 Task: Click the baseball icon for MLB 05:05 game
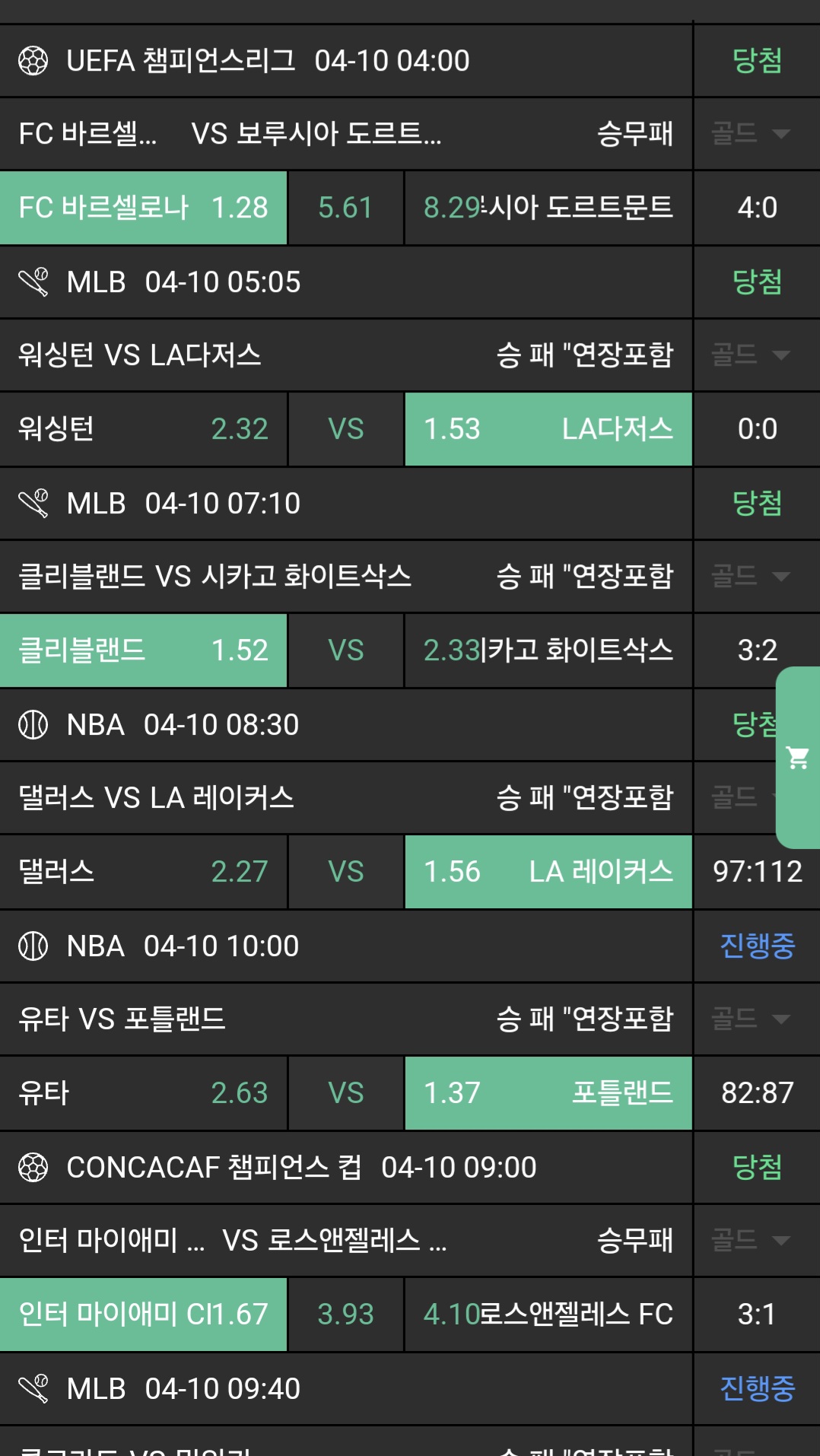coord(33,282)
